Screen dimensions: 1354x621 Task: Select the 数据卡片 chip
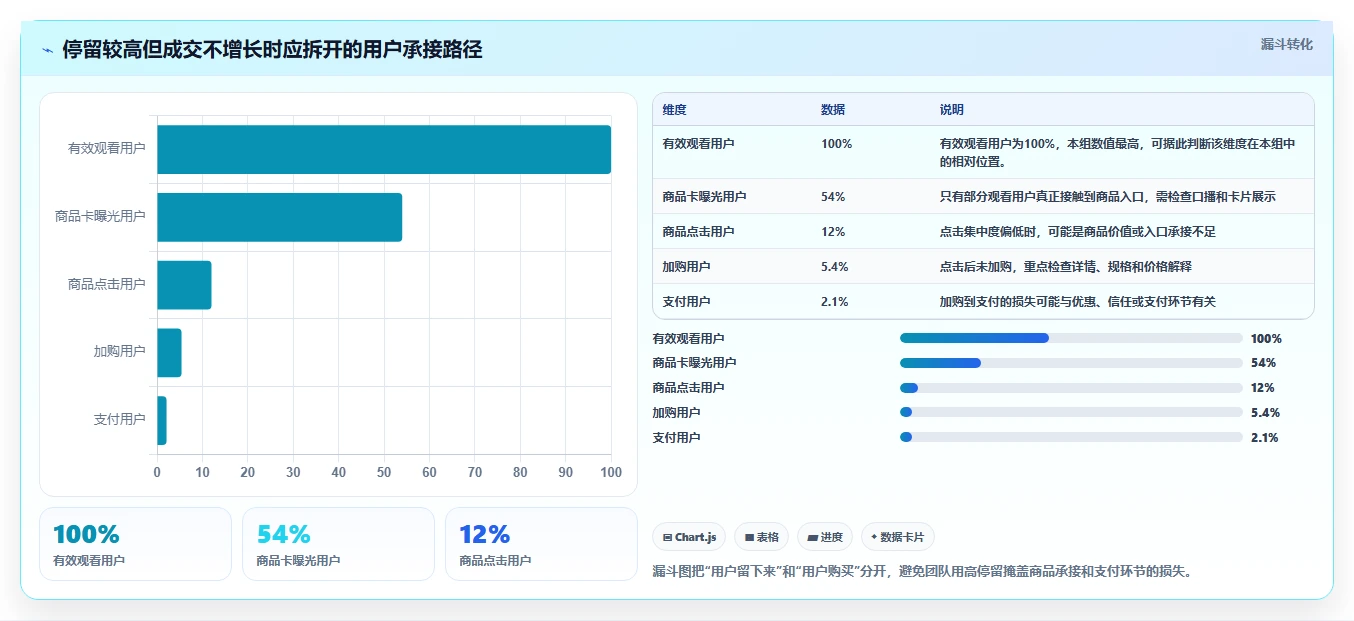pyautogui.click(x=898, y=537)
